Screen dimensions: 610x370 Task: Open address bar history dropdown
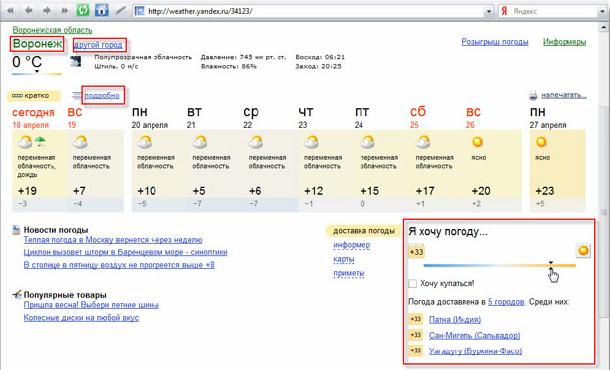tap(489, 12)
